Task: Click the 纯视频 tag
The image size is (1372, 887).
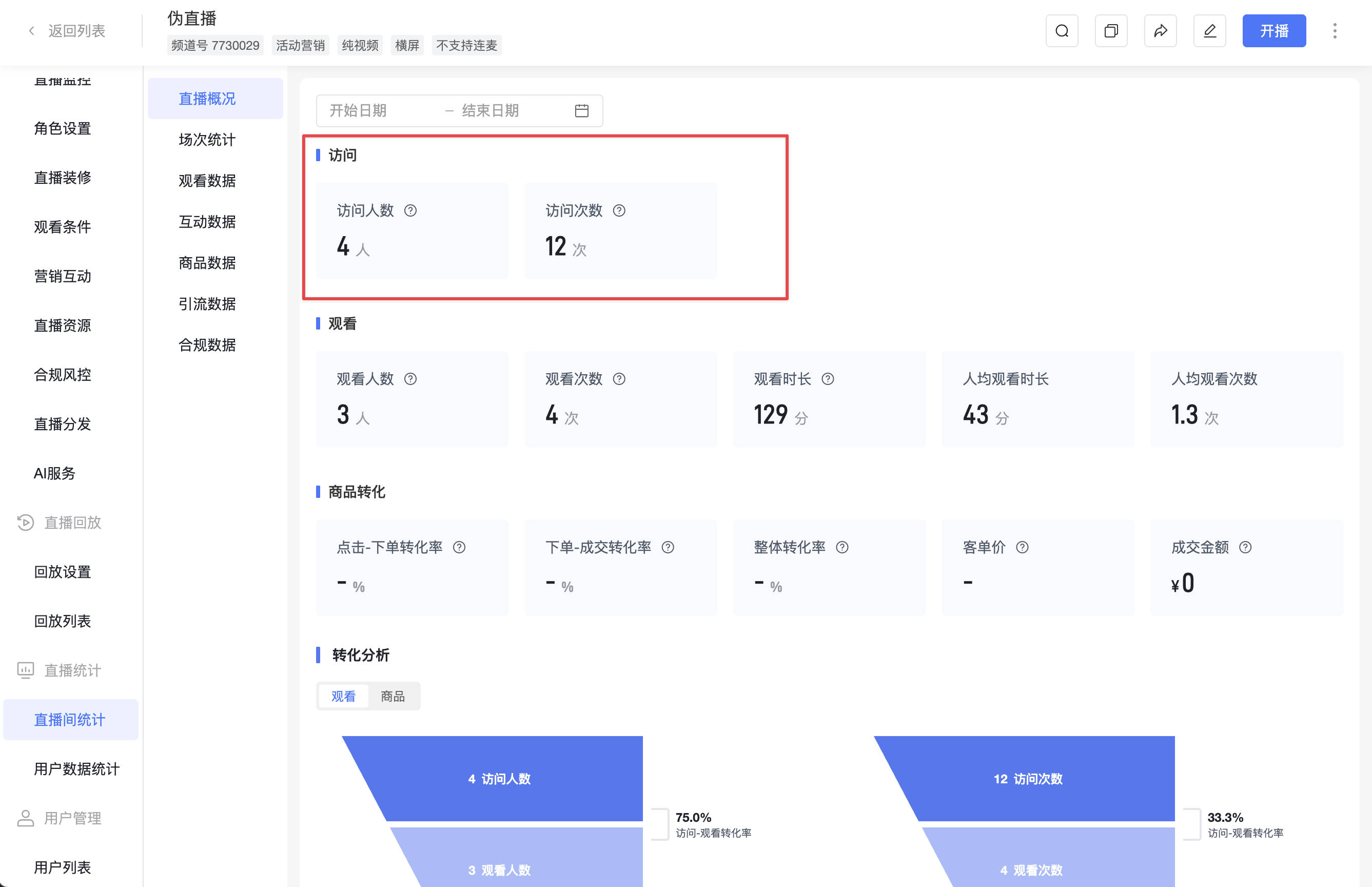Action: pyautogui.click(x=360, y=46)
